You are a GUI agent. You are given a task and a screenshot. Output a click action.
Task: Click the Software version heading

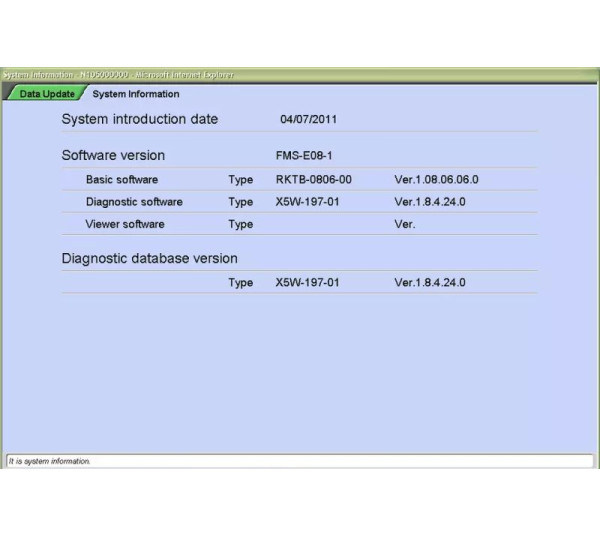click(113, 155)
